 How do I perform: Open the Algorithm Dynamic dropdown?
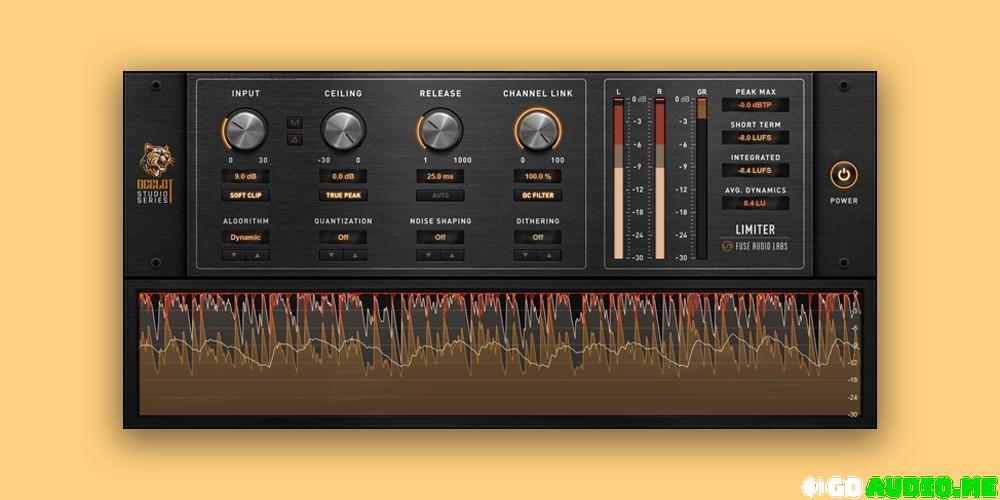coord(246,237)
